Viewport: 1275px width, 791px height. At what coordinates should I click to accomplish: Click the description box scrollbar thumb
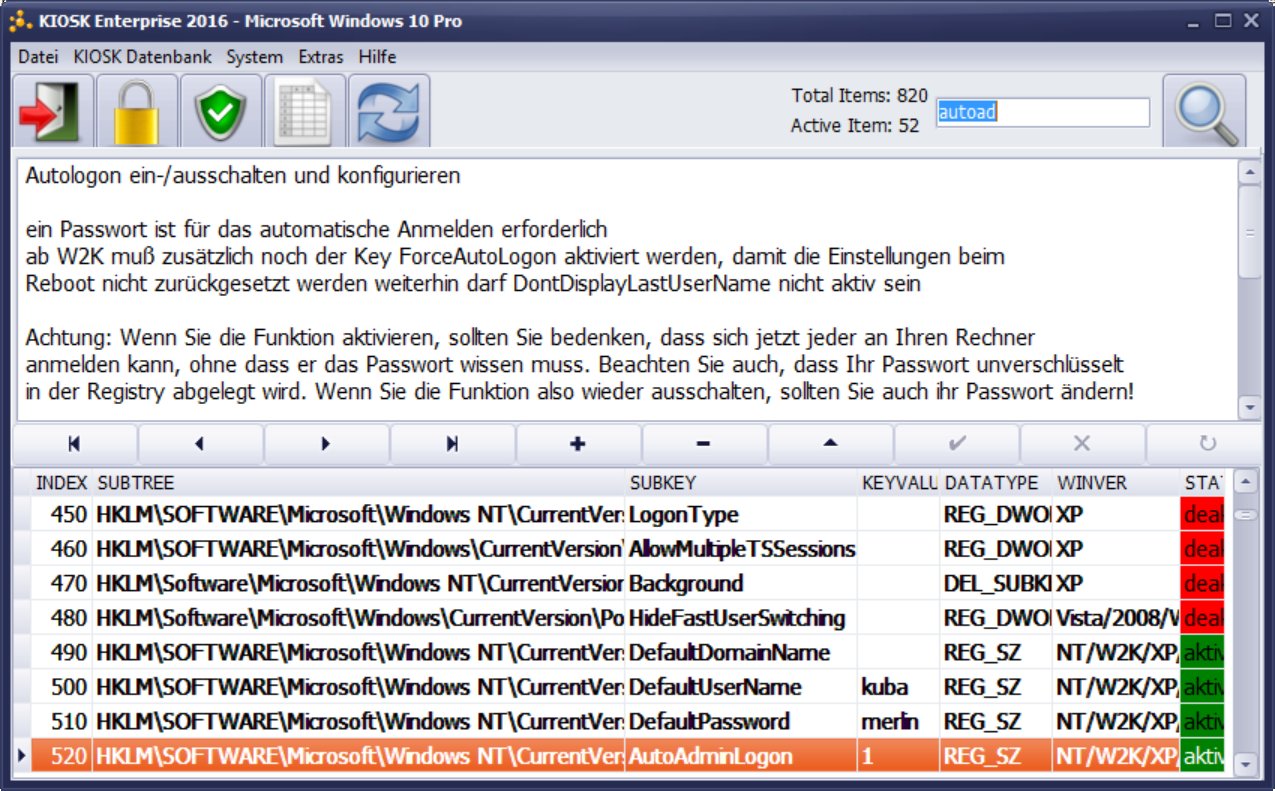pyautogui.click(x=1249, y=231)
